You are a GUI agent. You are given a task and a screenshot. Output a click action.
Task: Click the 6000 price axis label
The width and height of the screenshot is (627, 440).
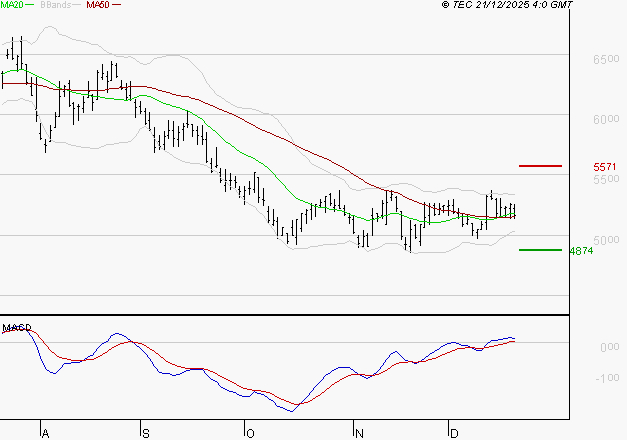coord(606,119)
